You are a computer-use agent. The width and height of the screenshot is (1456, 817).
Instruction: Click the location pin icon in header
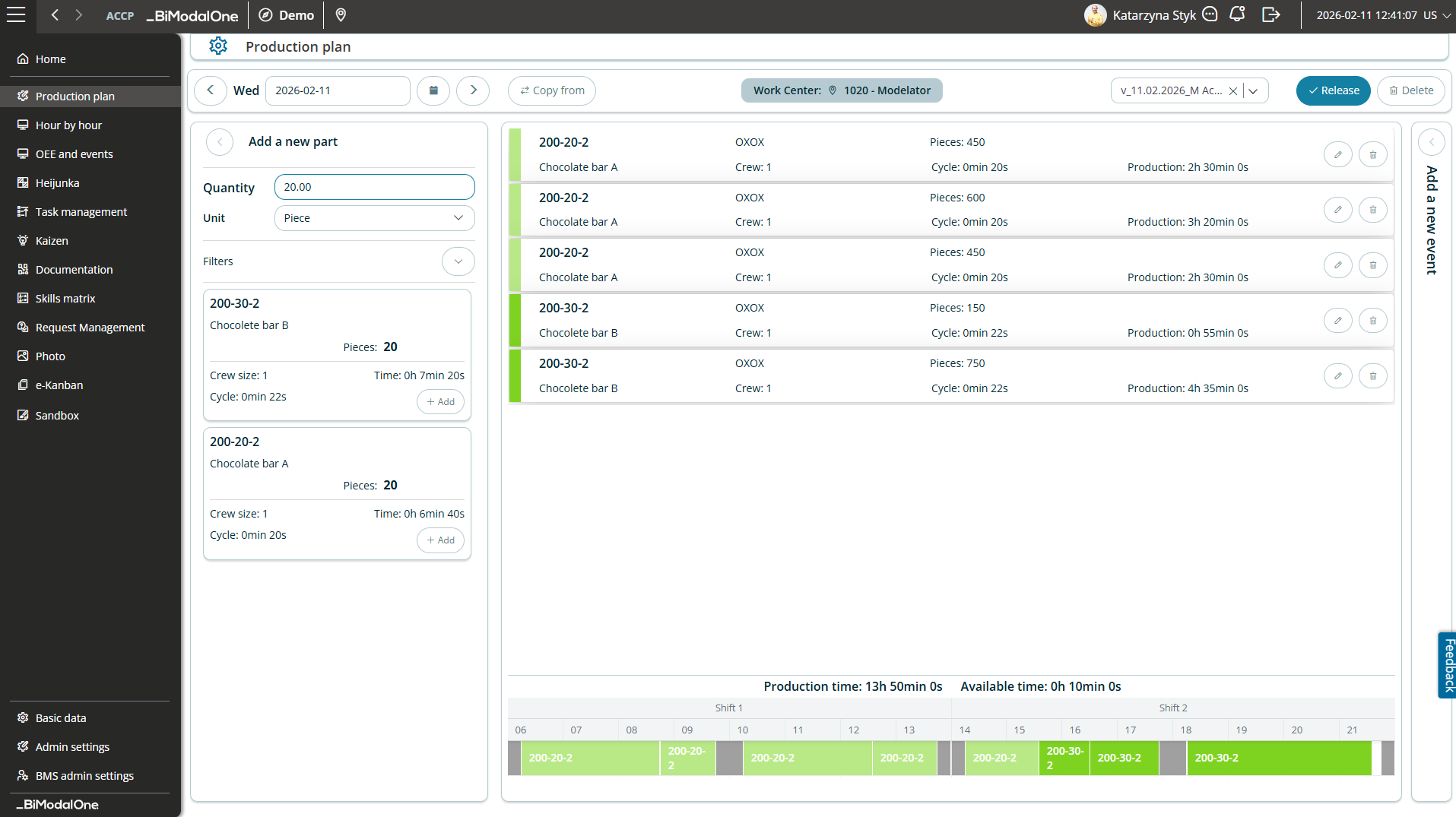click(341, 15)
